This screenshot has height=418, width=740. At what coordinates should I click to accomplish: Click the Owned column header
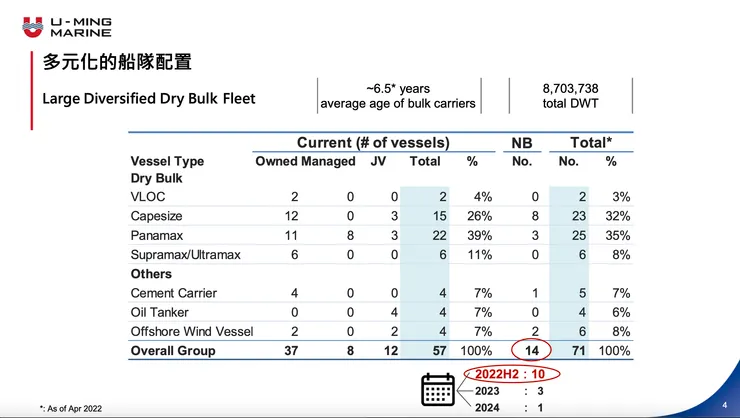(x=278, y=161)
